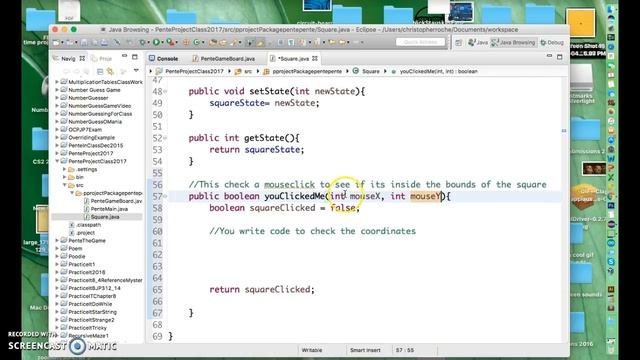Screen dimensions: 640x360
Task: Expand the PenteTheGame project
Action: click(x=57, y=240)
